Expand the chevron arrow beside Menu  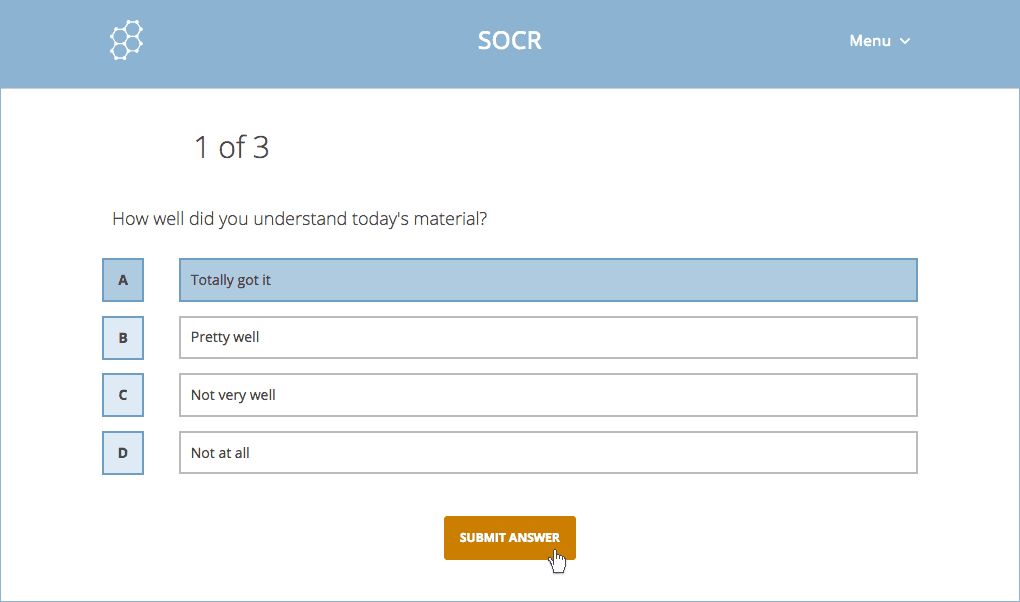pyautogui.click(x=905, y=41)
